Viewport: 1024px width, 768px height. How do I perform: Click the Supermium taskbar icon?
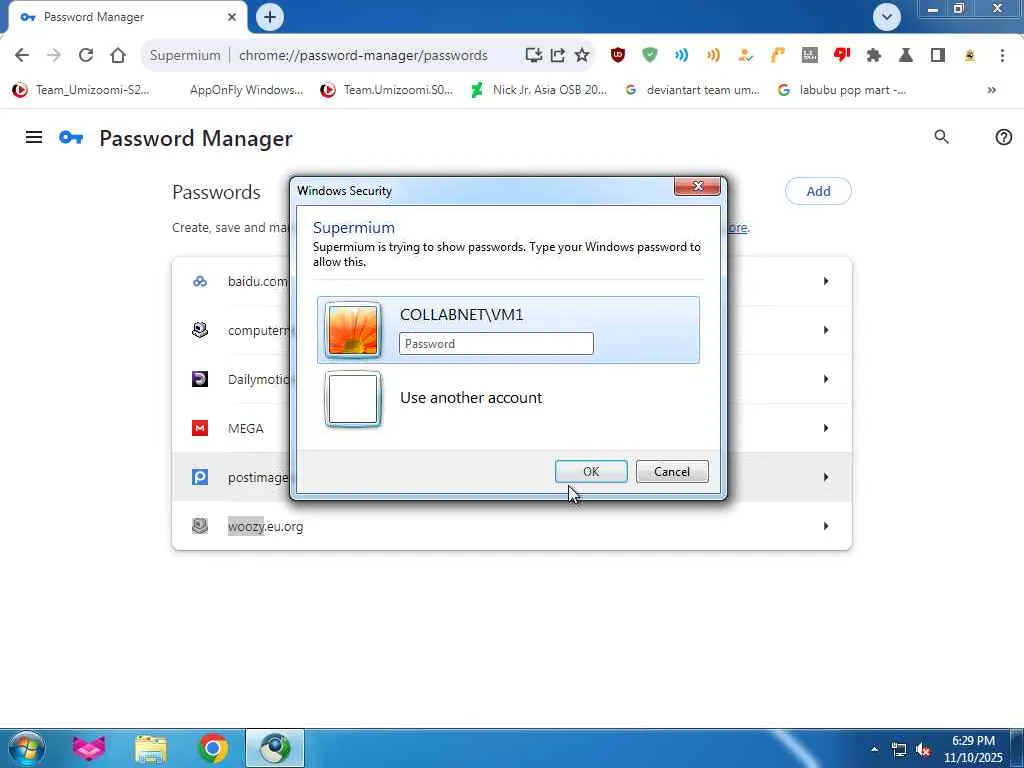tap(275, 748)
